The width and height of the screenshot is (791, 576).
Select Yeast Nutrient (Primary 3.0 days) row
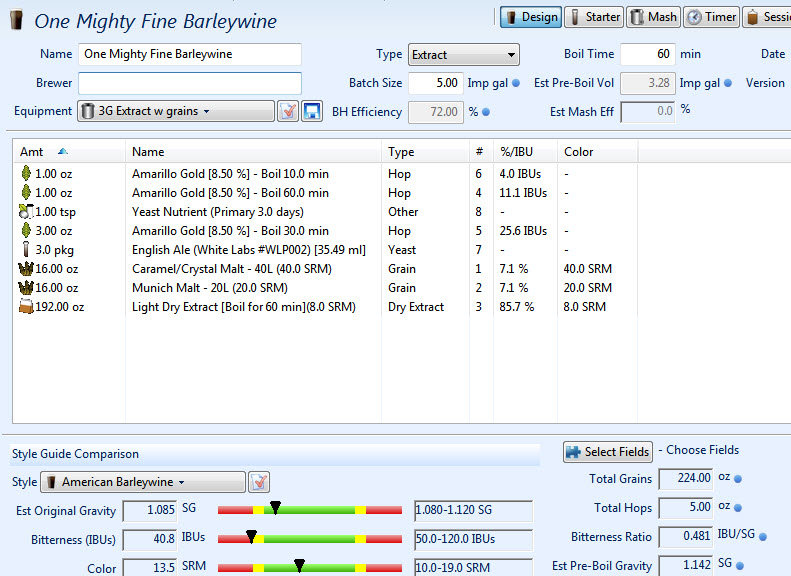[x=217, y=212]
